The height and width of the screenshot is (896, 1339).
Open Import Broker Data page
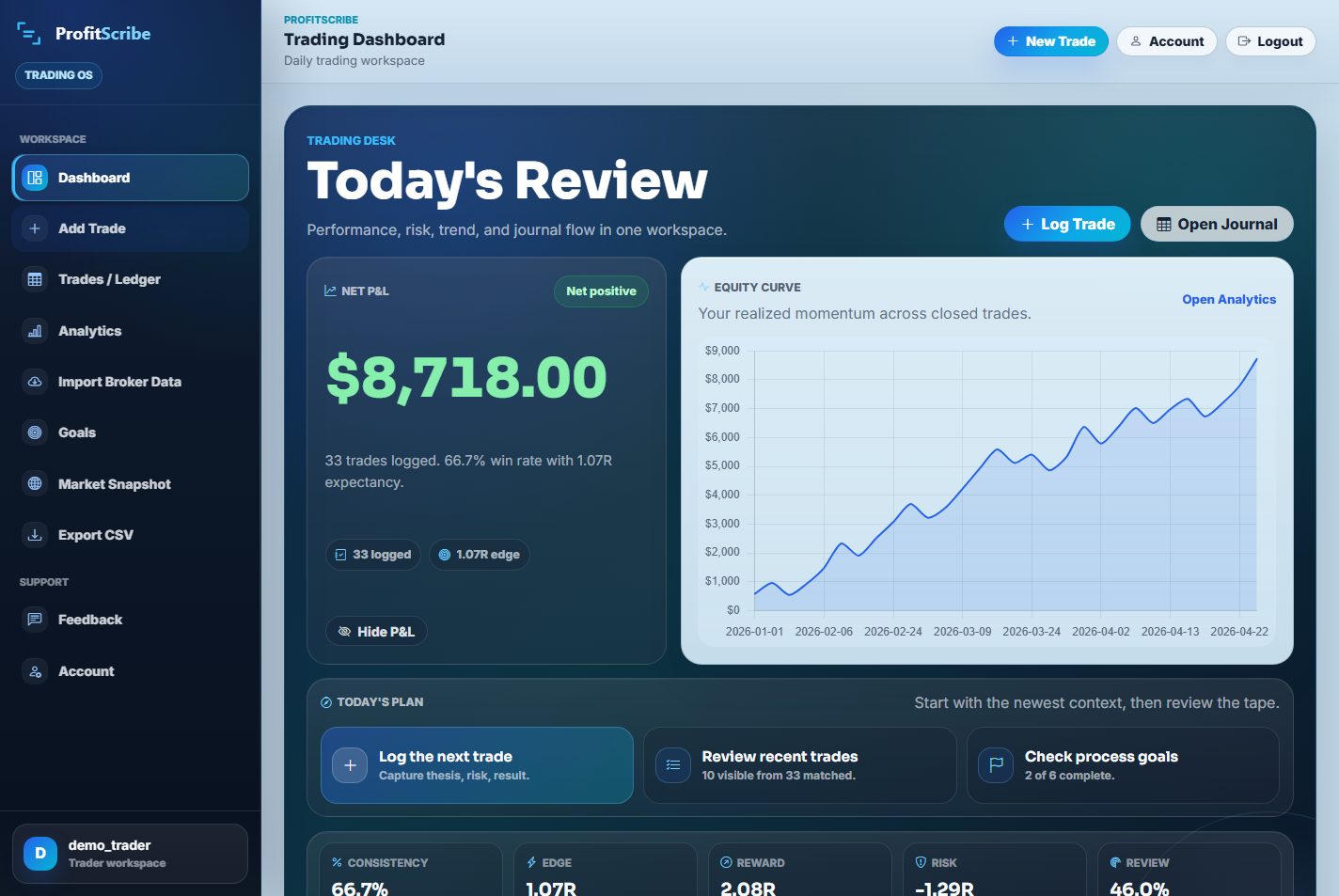click(130, 382)
